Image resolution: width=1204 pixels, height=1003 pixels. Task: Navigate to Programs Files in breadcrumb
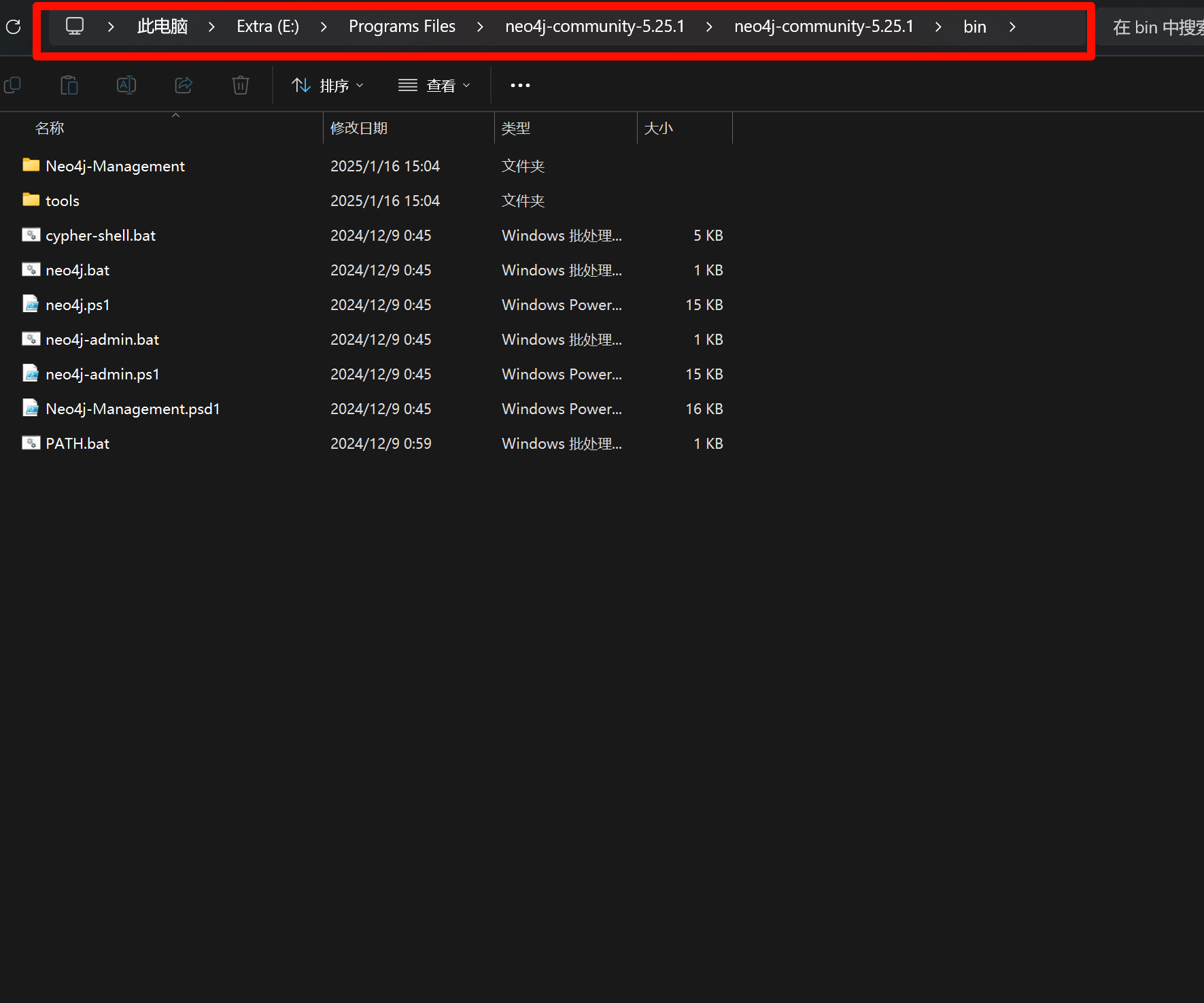pos(402,27)
